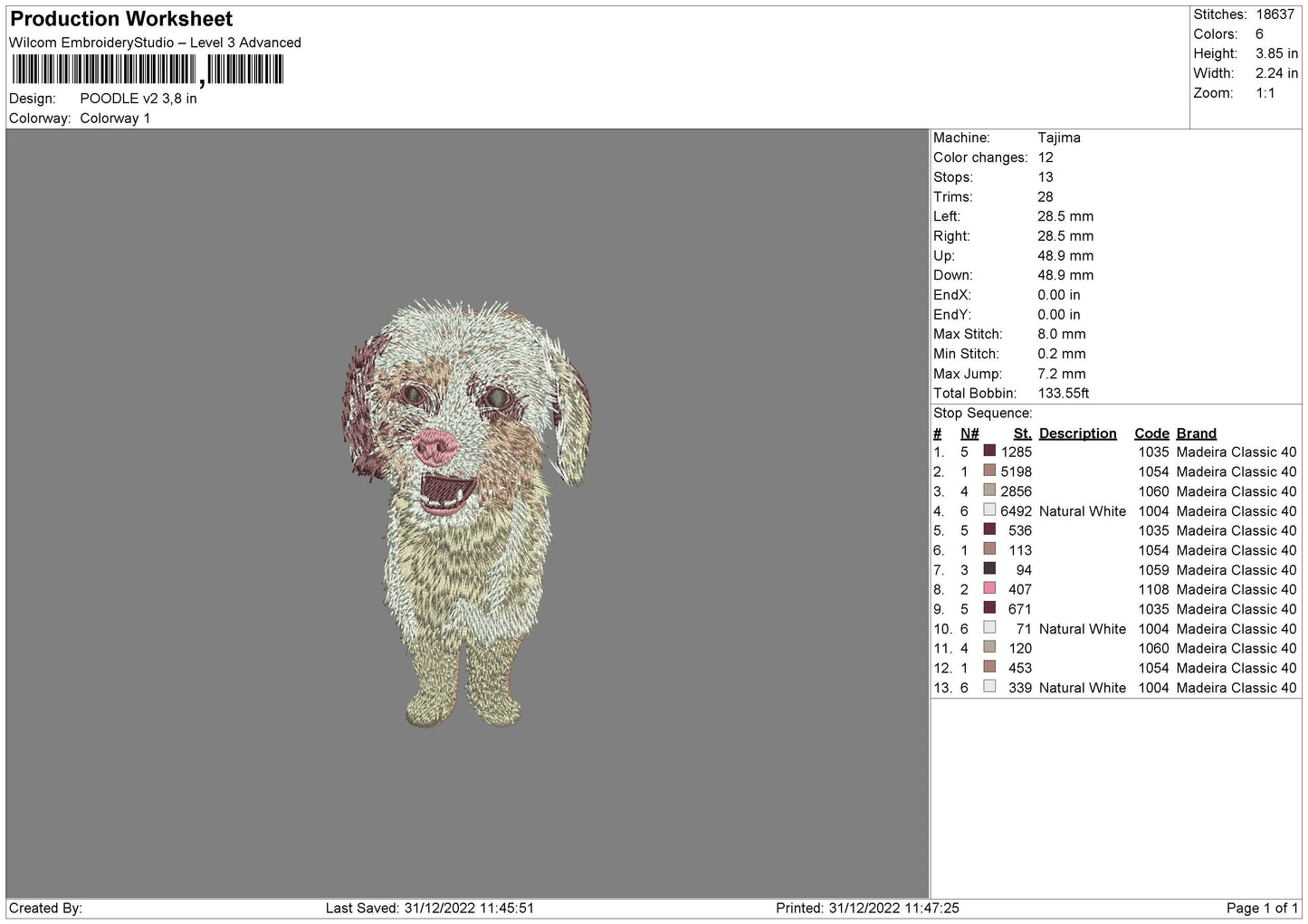Viewport: 1308px width, 924px height.
Task: Click stitch count '453' in row 12
Action: click(x=1020, y=668)
